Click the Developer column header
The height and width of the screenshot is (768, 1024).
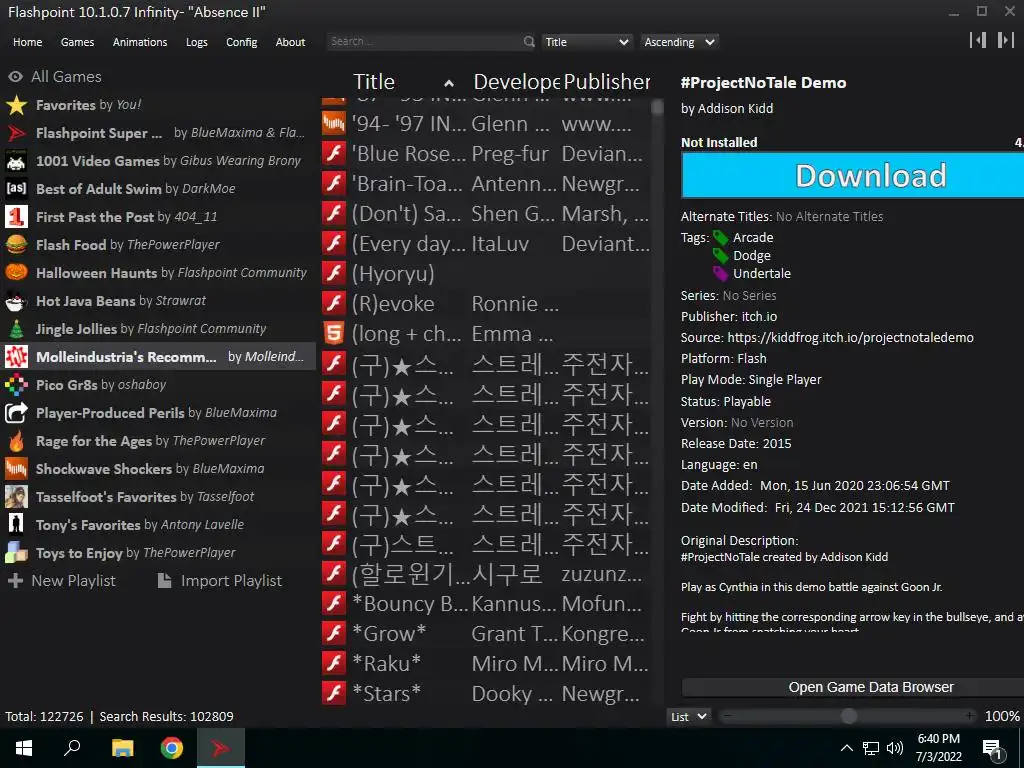(516, 82)
